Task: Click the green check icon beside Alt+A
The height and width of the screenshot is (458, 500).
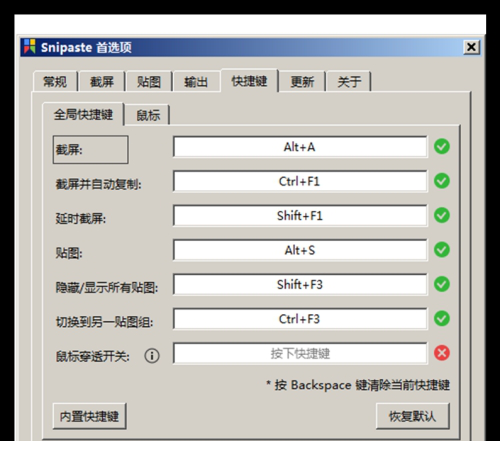Action: point(442,146)
